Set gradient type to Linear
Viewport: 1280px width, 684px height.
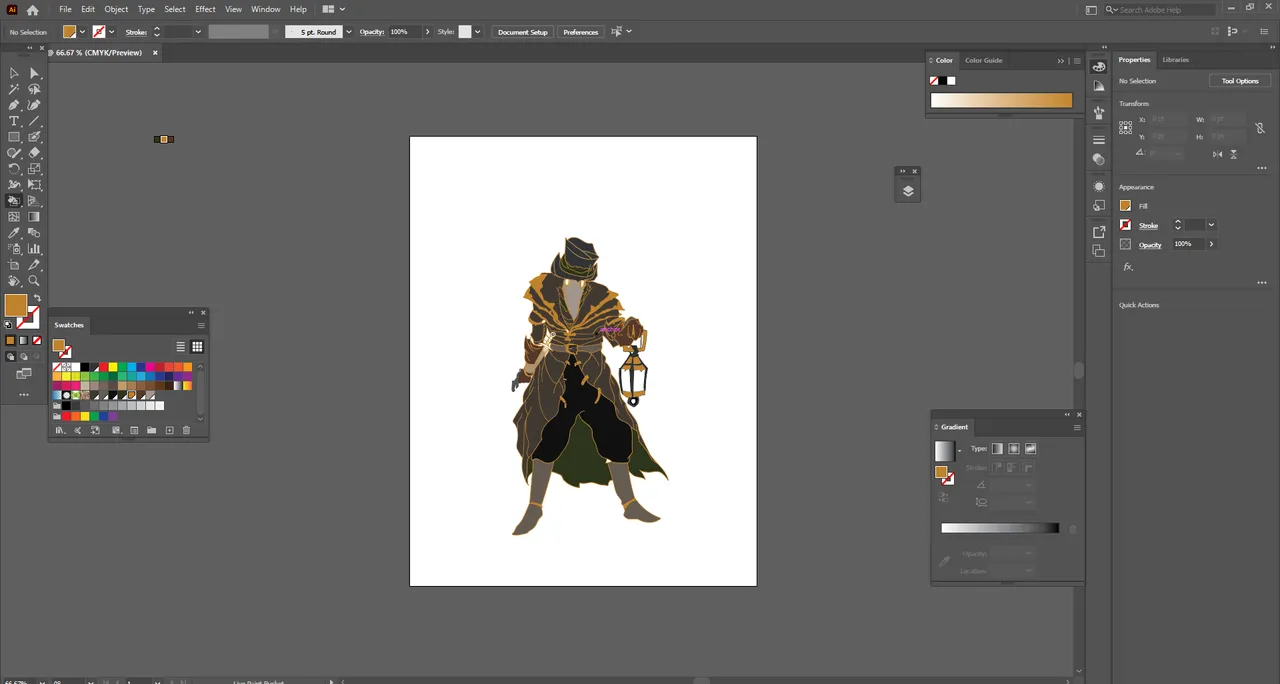(997, 448)
